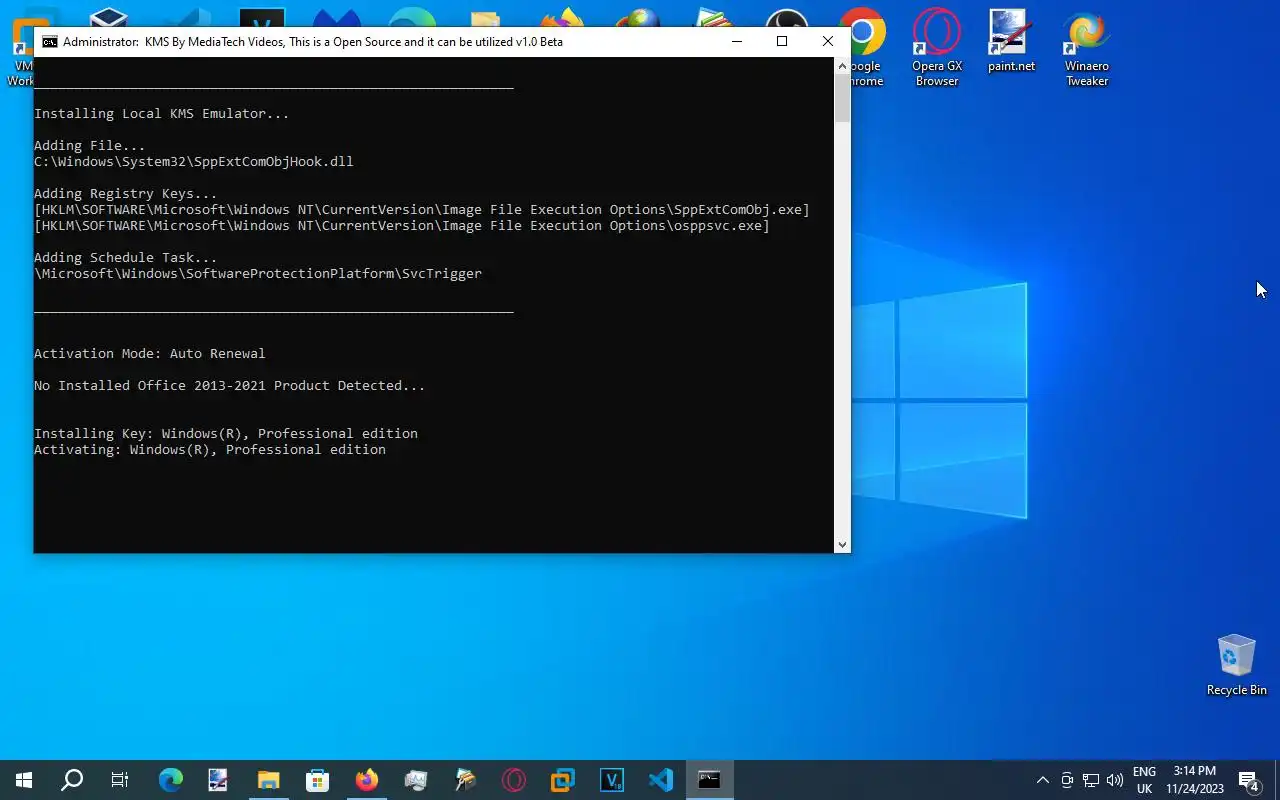1280x800 pixels.
Task: Click the console vertical scrollbar thumb
Action: 843,98
